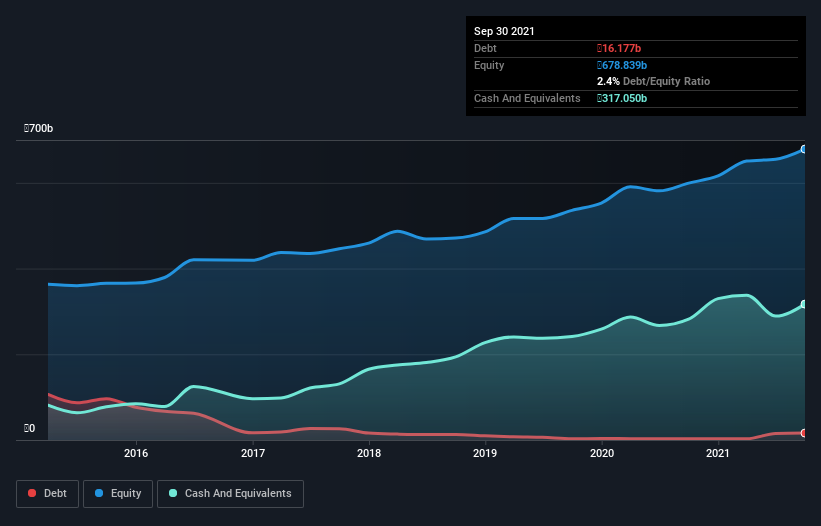Click the 16.177b debt value
This screenshot has height=526, width=821.
tap(619, 48)
